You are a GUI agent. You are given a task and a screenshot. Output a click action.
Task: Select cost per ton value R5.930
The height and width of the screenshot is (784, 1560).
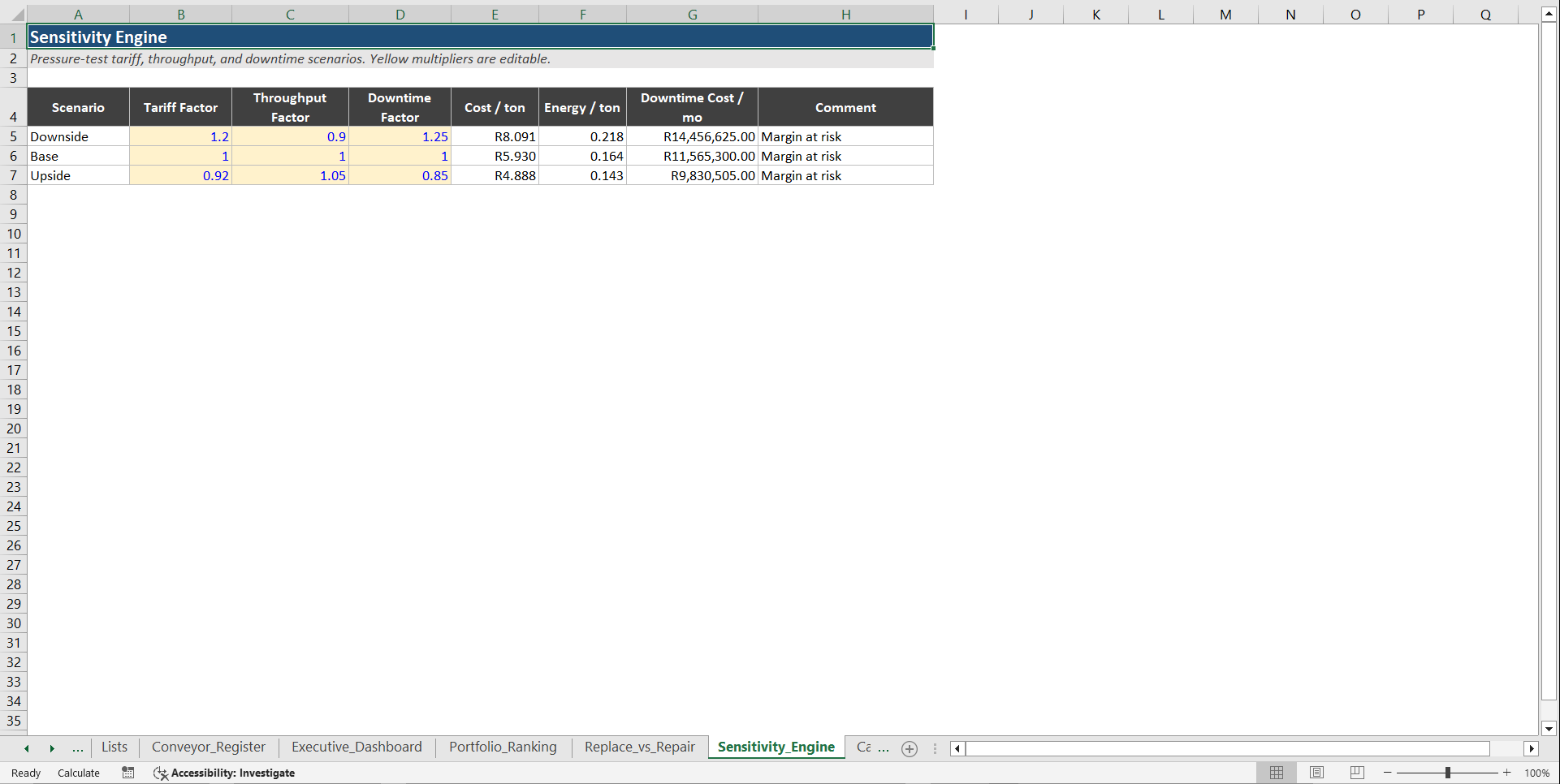point(495,156)
